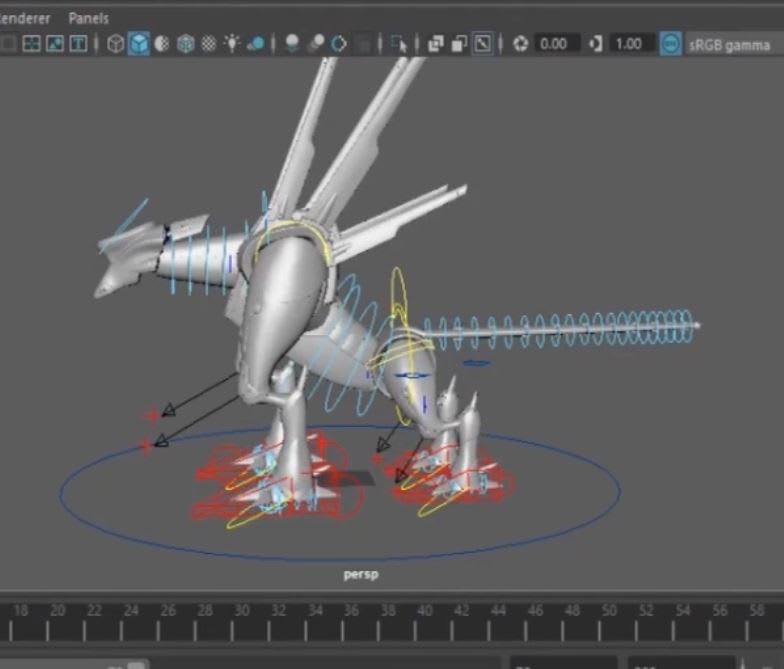The image size is (784, 669).
Task: Turn on textured display icon
Action: (x=208, y=44)
